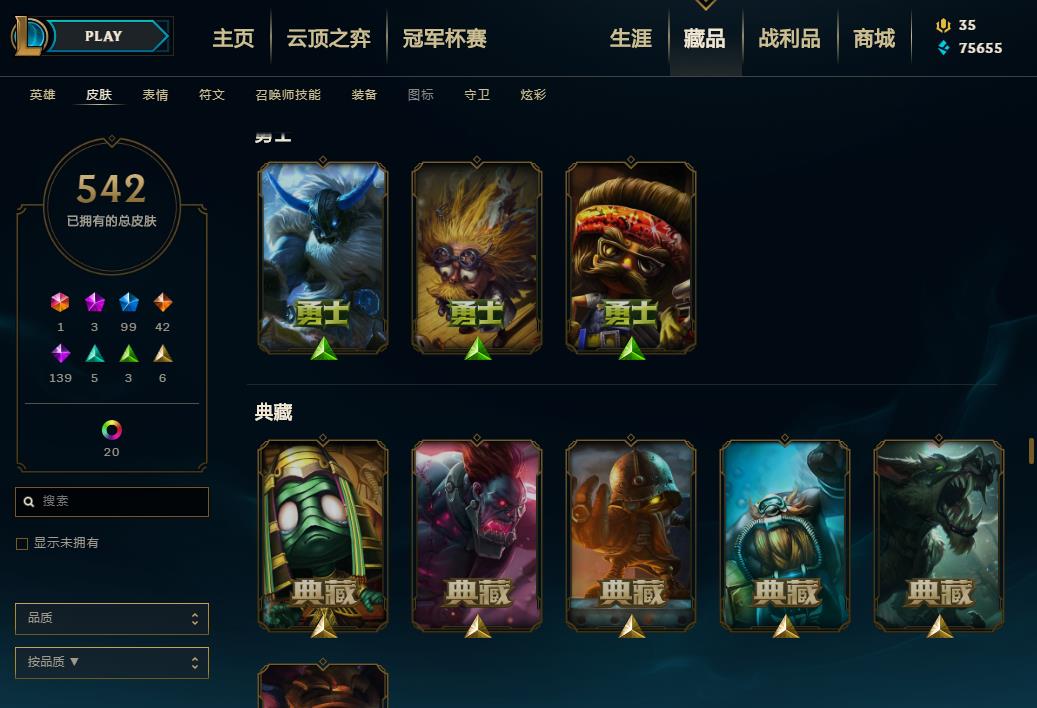
Task: Open the 按品质 sort dropdown
Action: click(112, 662)
